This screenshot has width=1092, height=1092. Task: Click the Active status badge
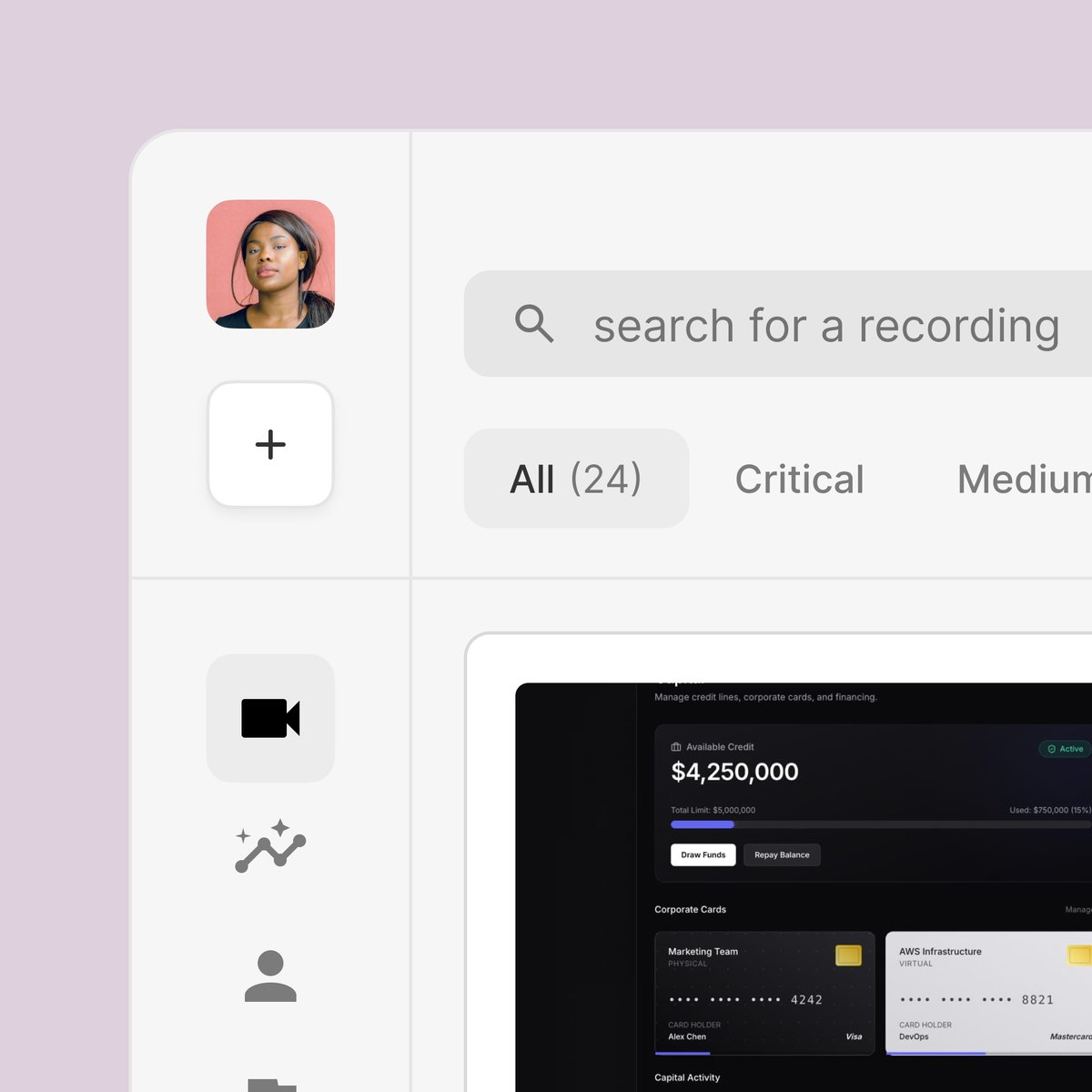tap(1065, 749)
